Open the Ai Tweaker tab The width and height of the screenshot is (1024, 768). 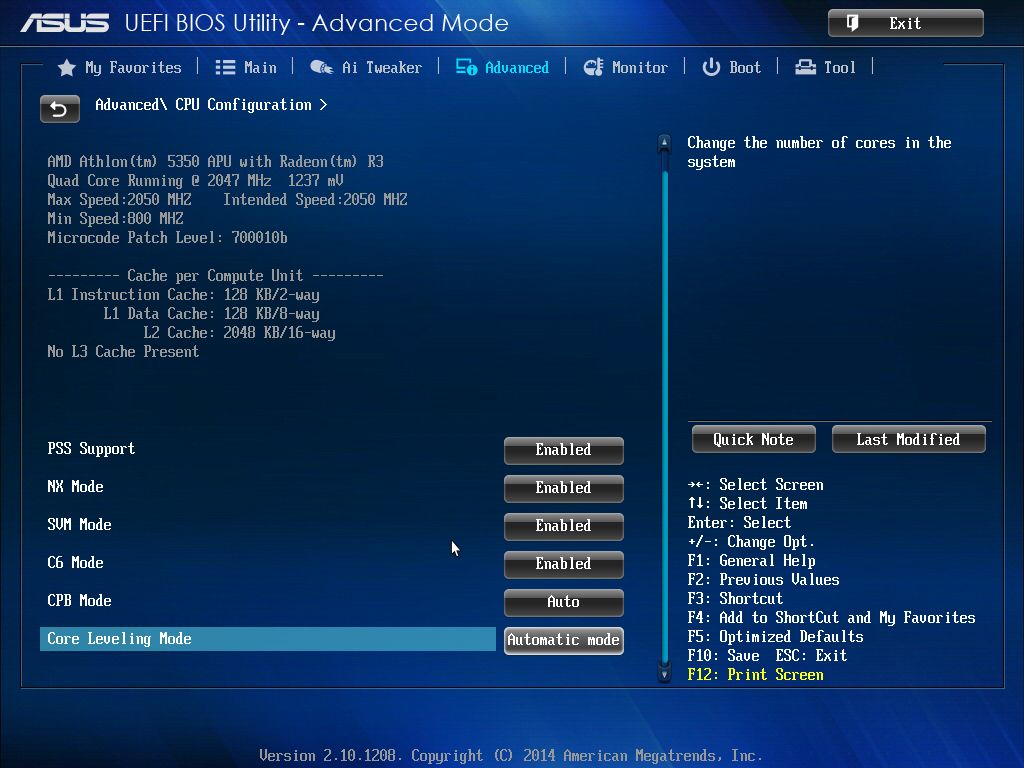click(366, 67)
